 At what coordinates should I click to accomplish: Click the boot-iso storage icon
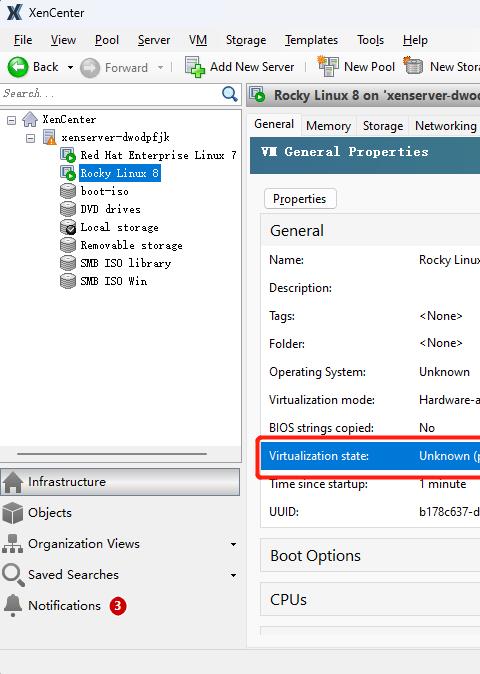coord(68,191)
